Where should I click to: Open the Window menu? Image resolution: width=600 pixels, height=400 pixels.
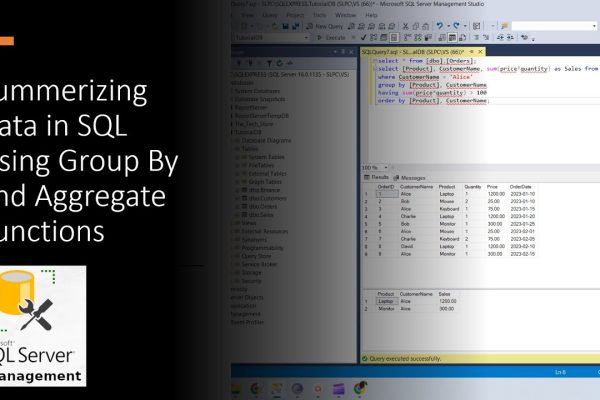coord(343,16)
